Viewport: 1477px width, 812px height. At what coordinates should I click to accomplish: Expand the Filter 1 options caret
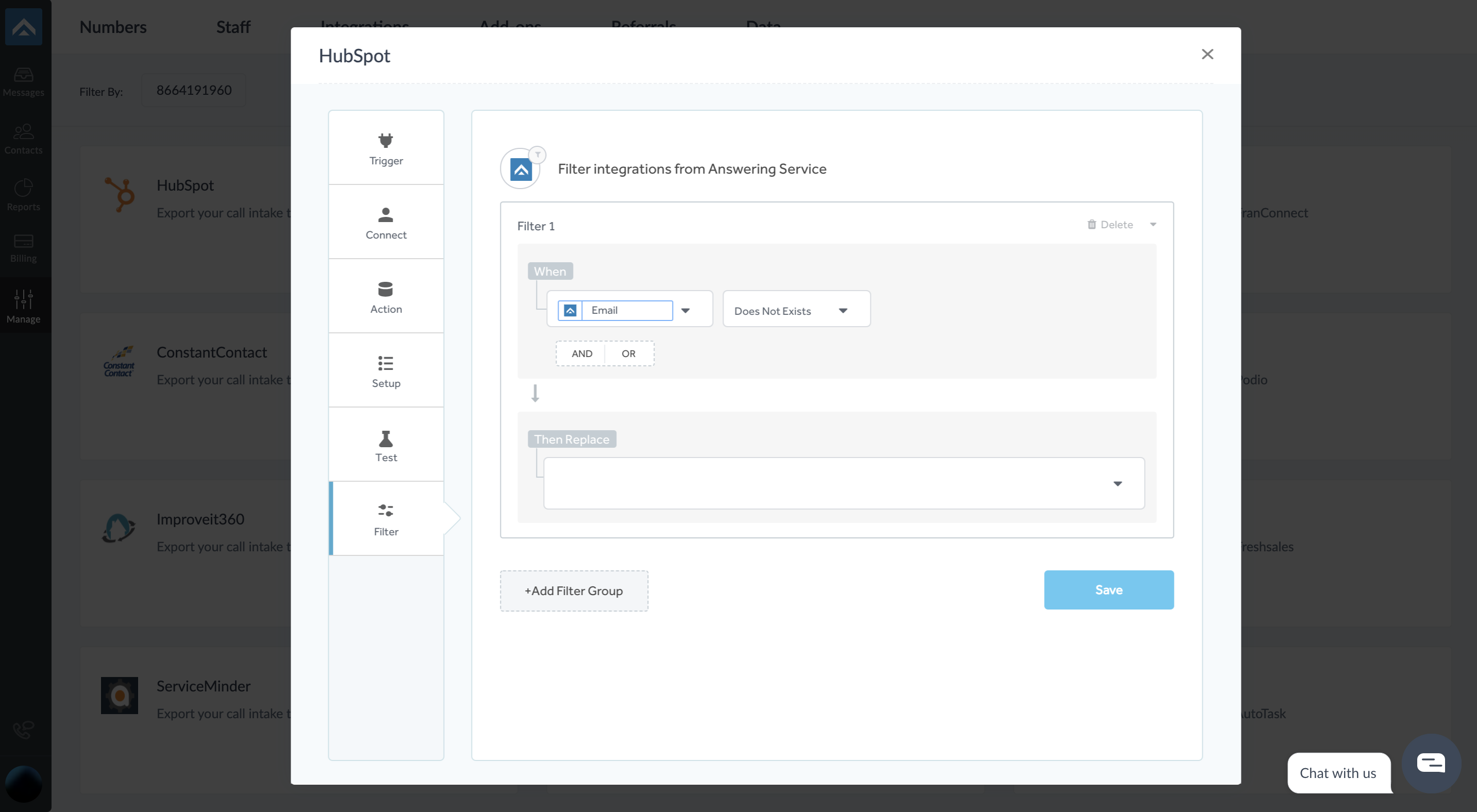pyautogui.click(x=1153, y=225)
